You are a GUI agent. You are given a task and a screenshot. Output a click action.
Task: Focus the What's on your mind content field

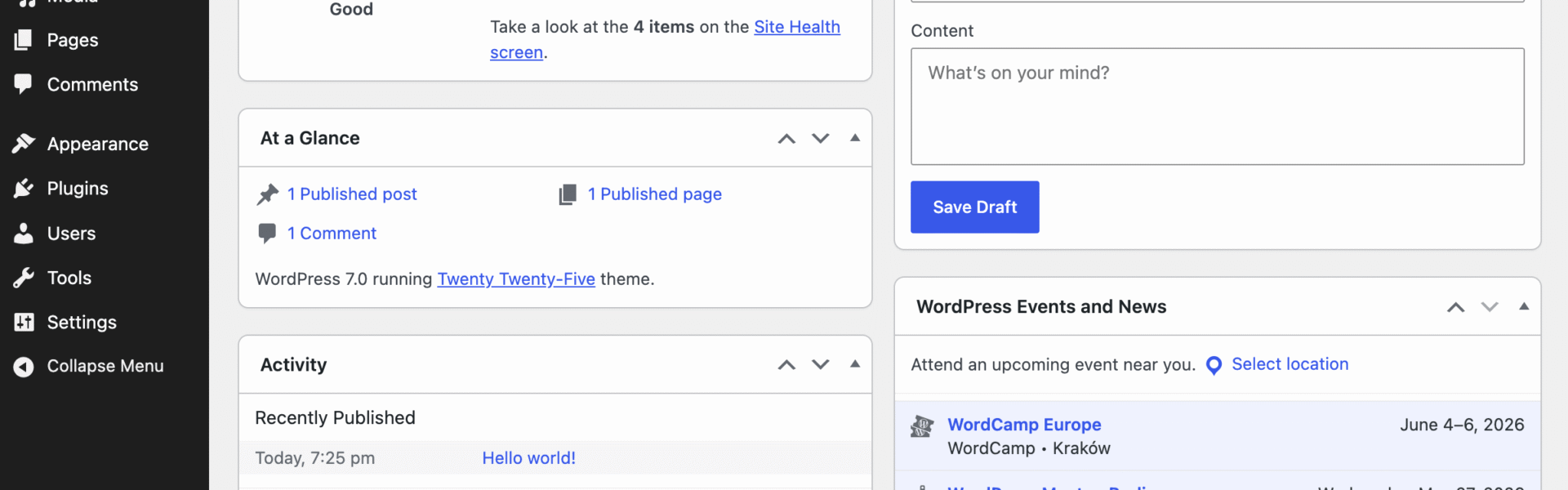pyautogui.click(x=1217, y=106)
